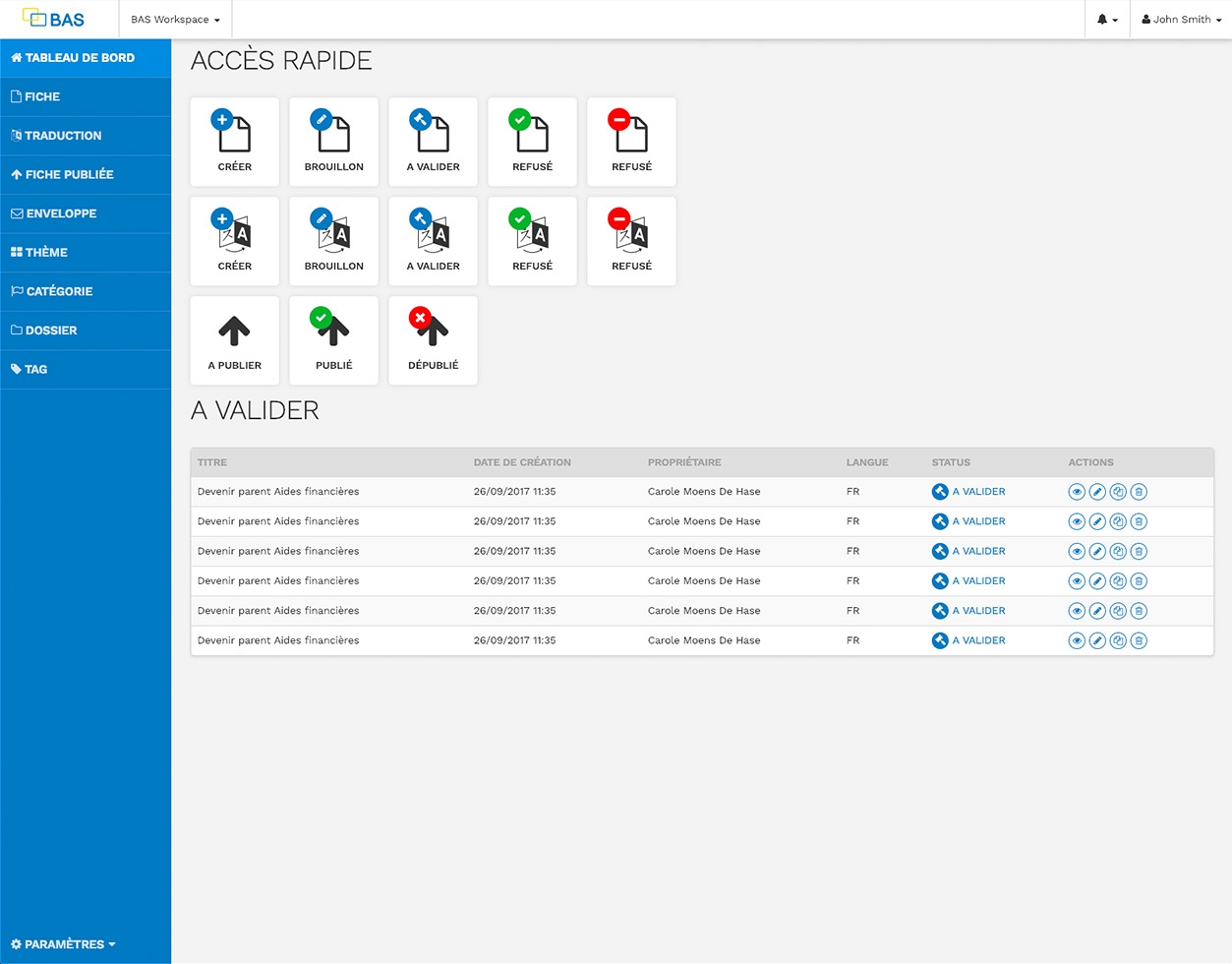Edit the first table row with pencil icon
The height and width of the screenshot is (964, 1232).
tap(1097, 492)
